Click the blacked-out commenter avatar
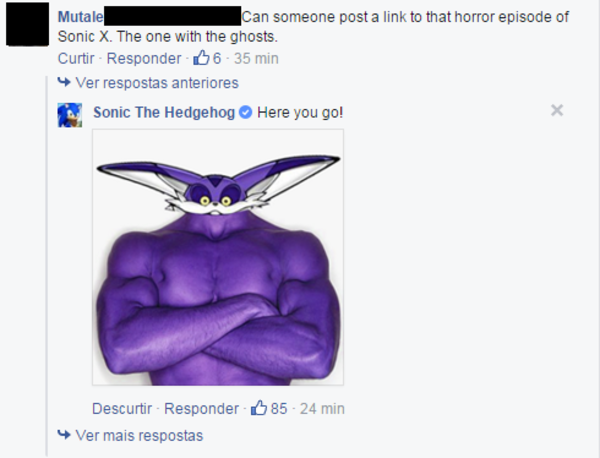600x458 pixels. coord(28,24)
